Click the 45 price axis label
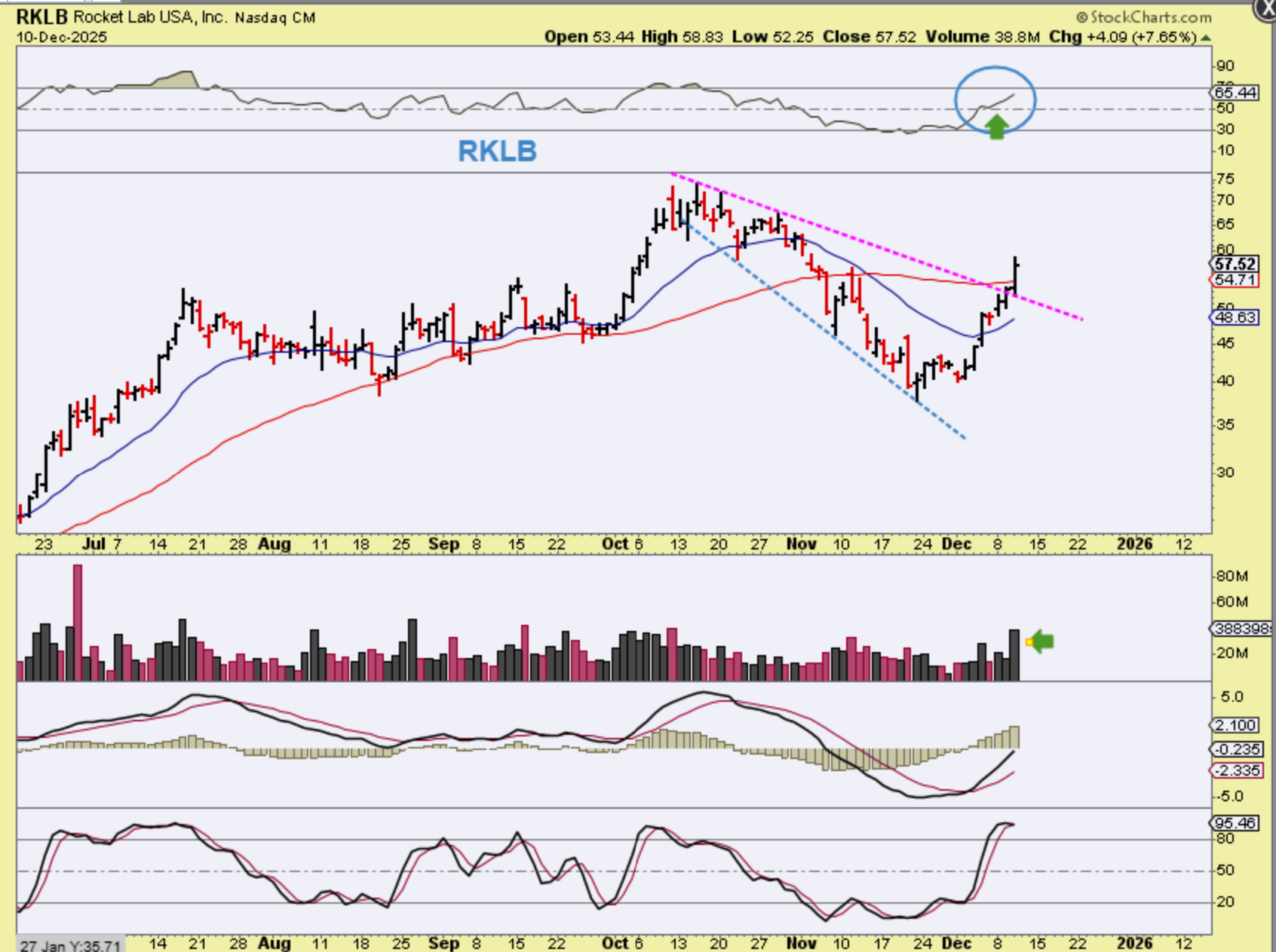The image size is (1276, 952). coord(1225,344)
